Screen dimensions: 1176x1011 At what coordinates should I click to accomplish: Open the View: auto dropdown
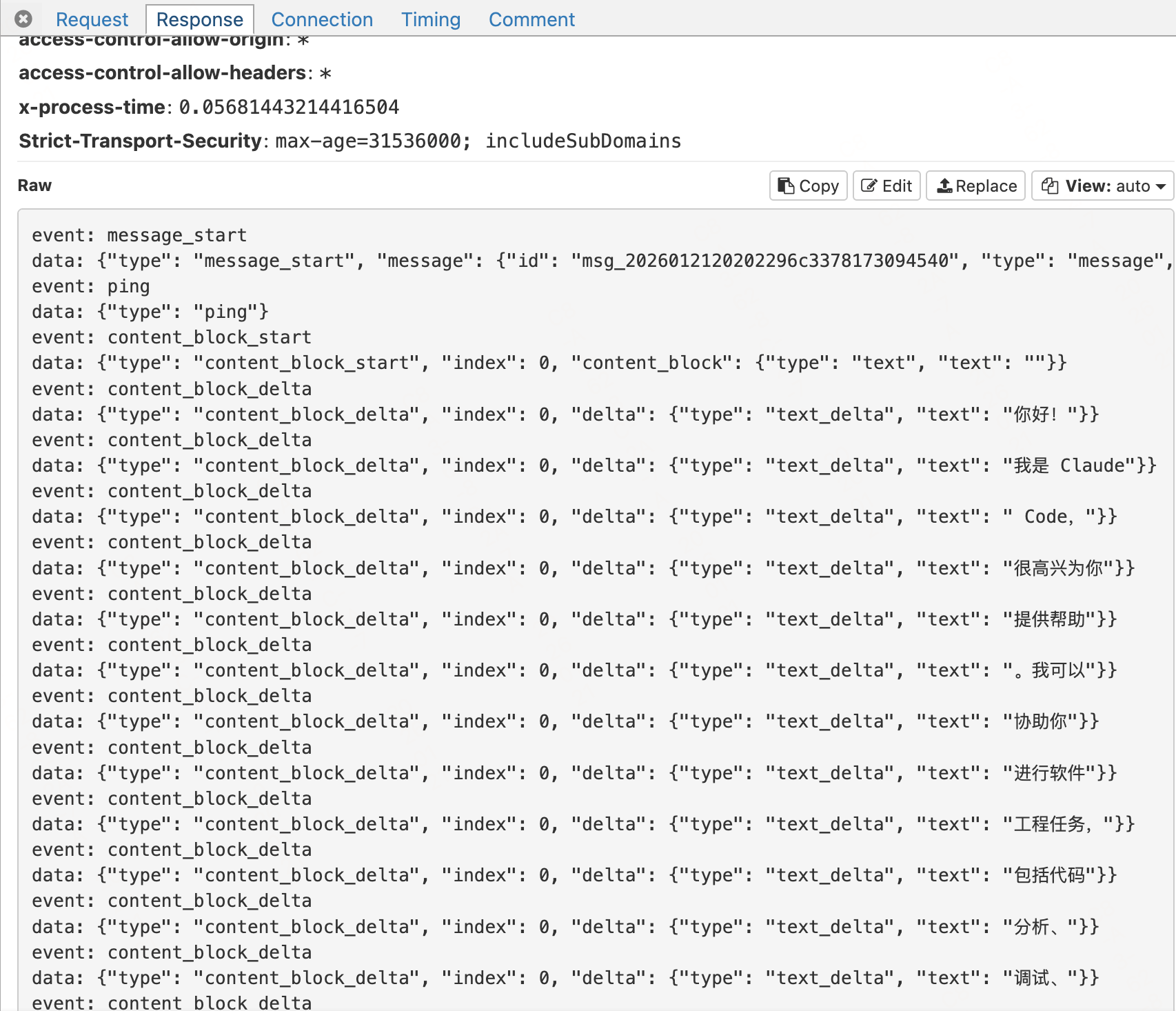(x=1102, y=186)
